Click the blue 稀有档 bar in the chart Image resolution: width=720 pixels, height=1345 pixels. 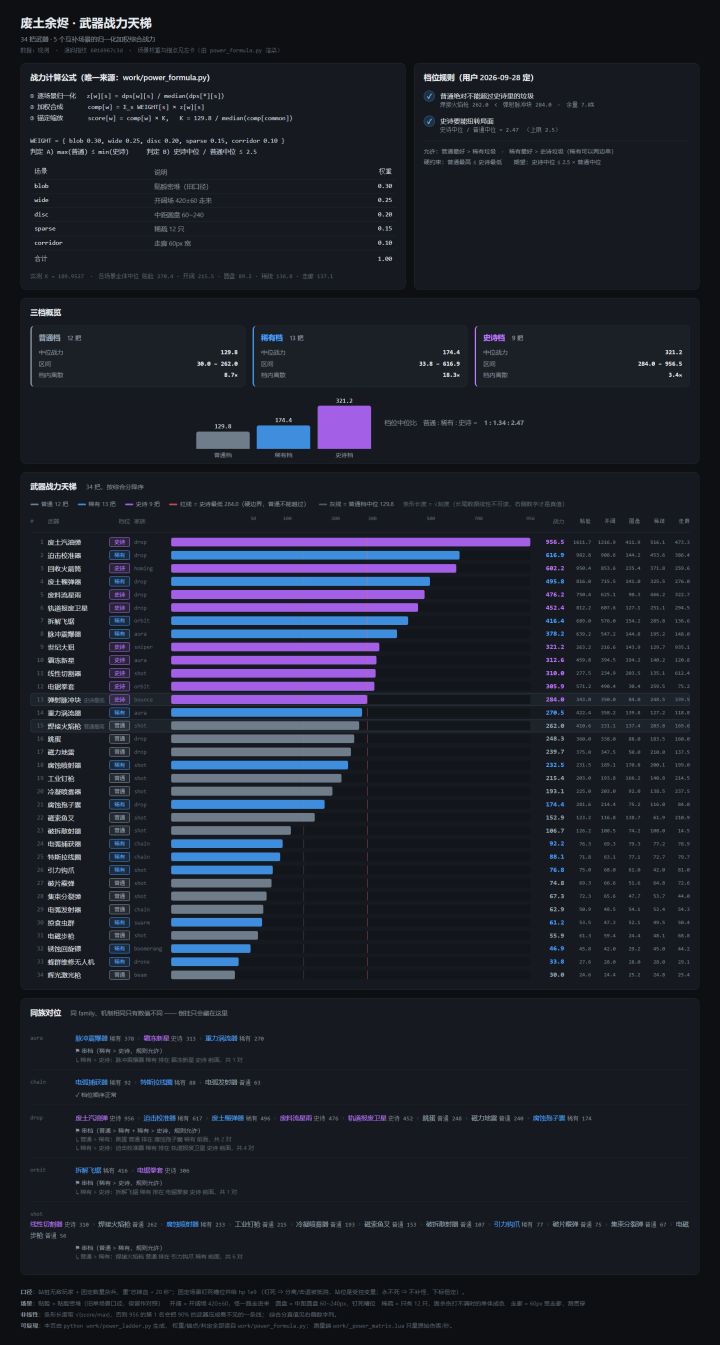(x=283, y=437)
